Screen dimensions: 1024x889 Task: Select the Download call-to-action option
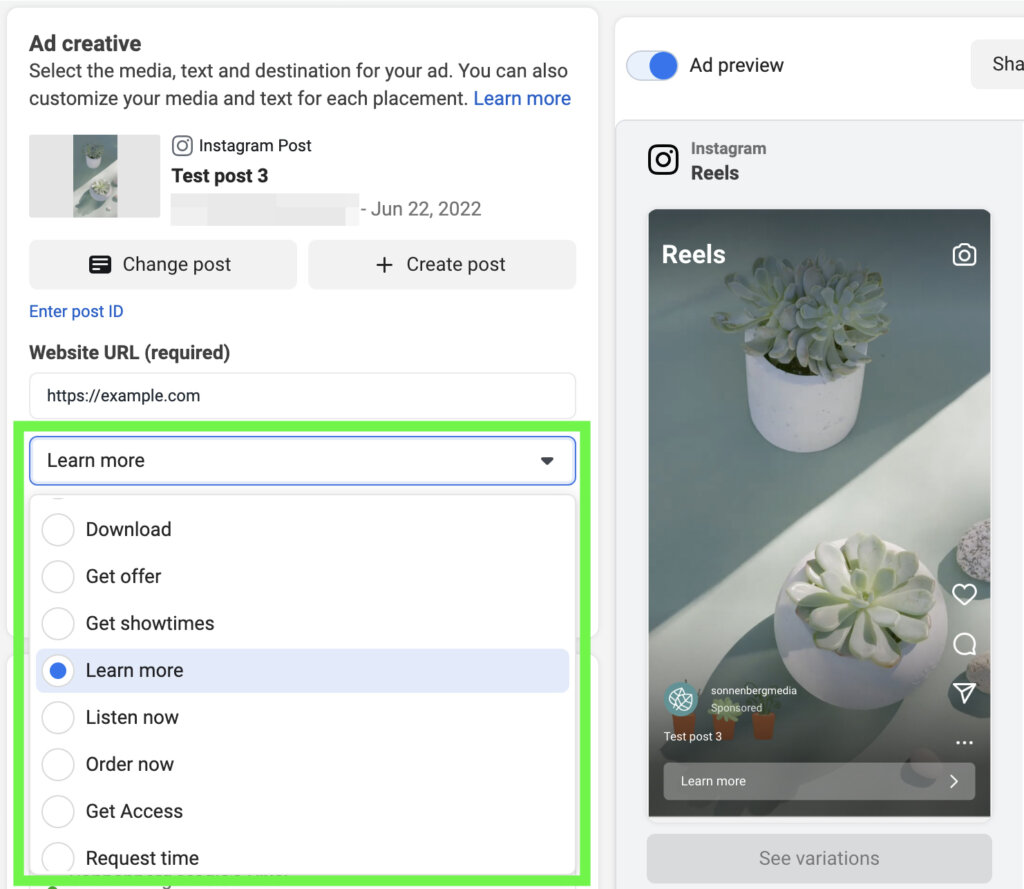[x=57, y=529]
